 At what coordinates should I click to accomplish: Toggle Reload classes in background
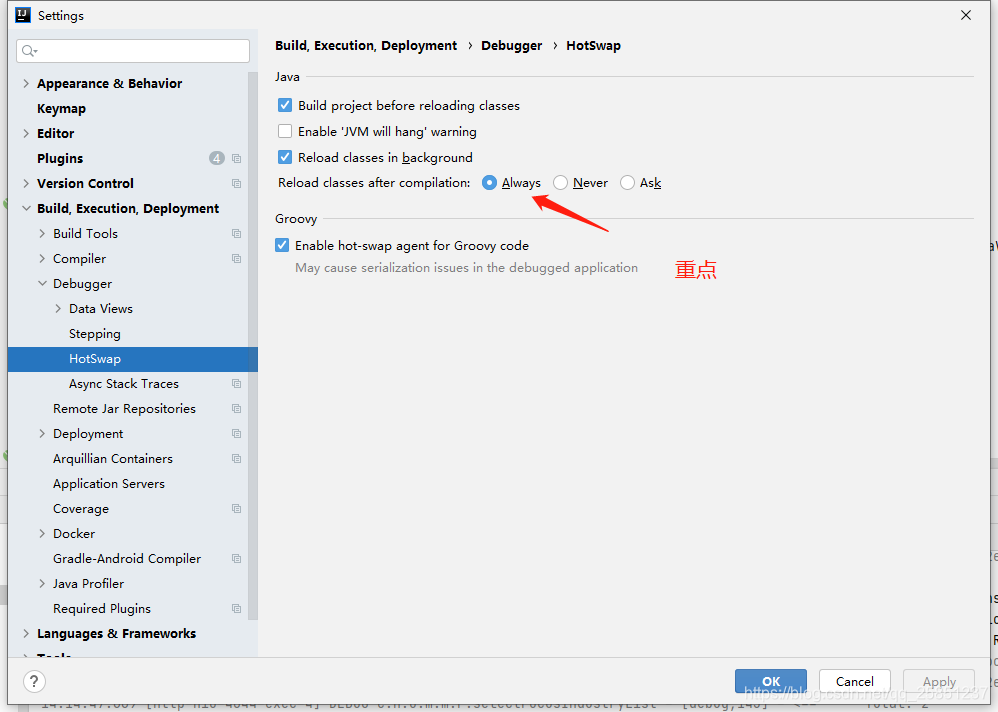pos(285,157)
